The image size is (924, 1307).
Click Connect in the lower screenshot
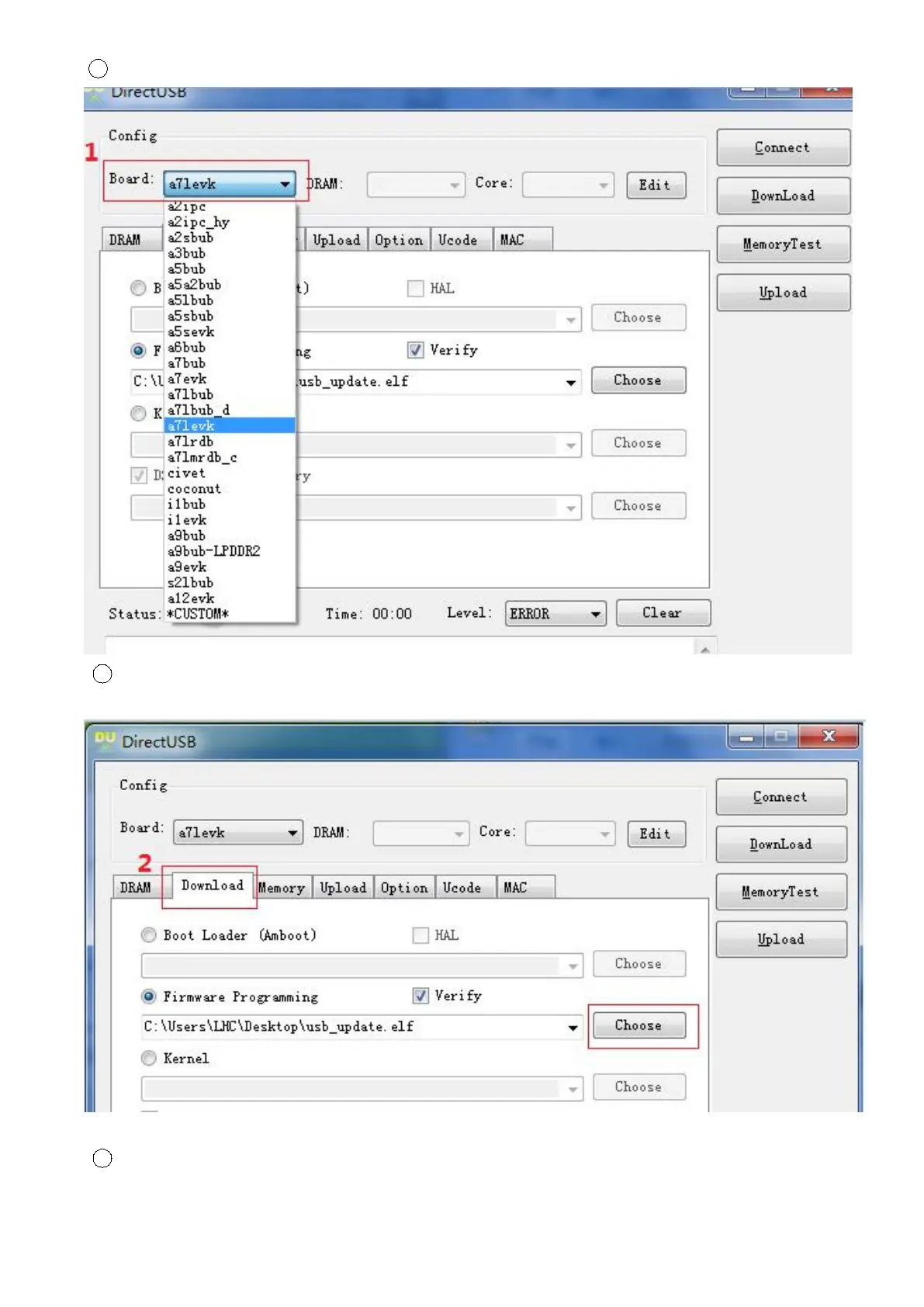(781, 797)
